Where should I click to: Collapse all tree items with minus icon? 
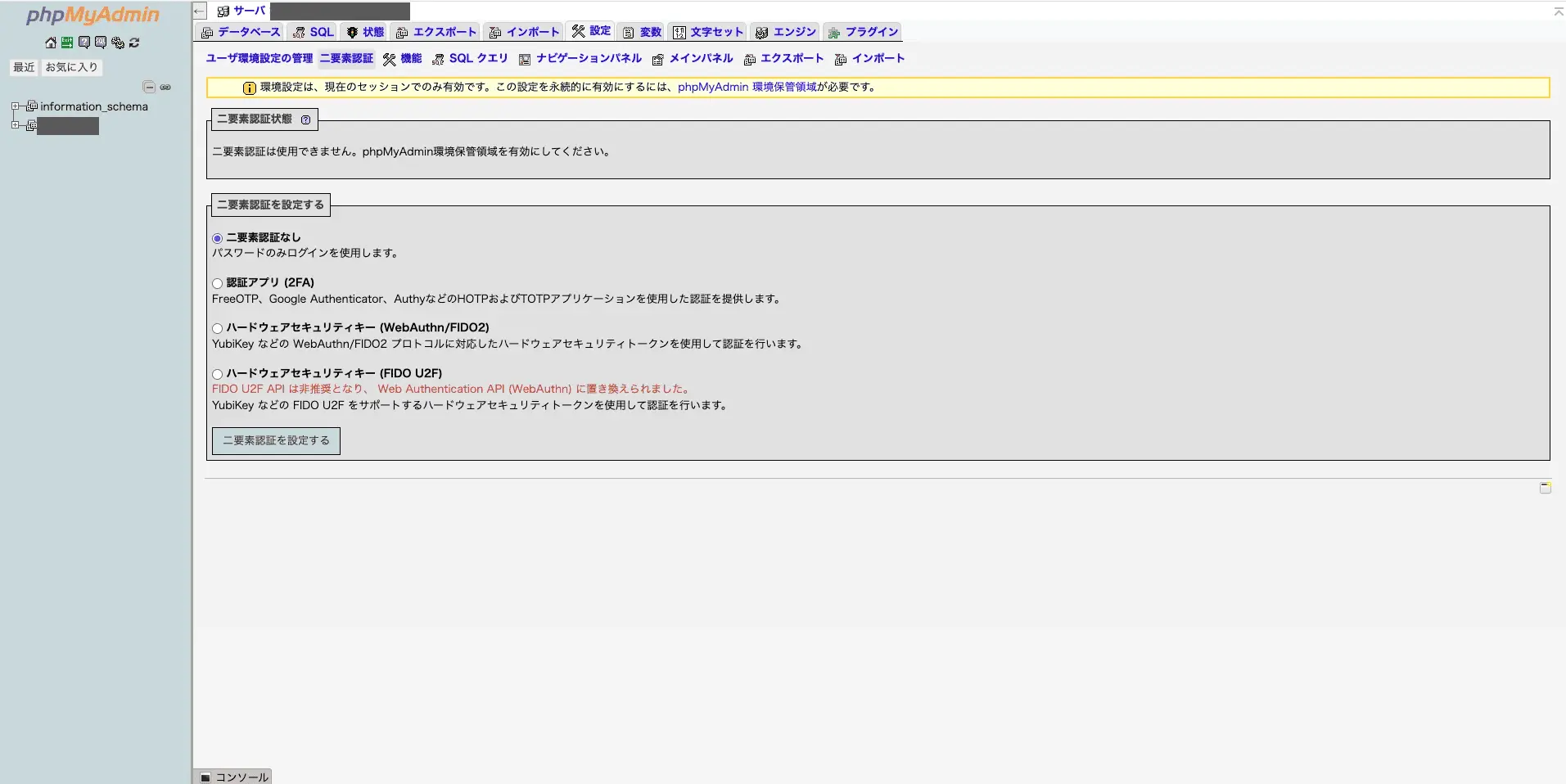coord(149,87)
